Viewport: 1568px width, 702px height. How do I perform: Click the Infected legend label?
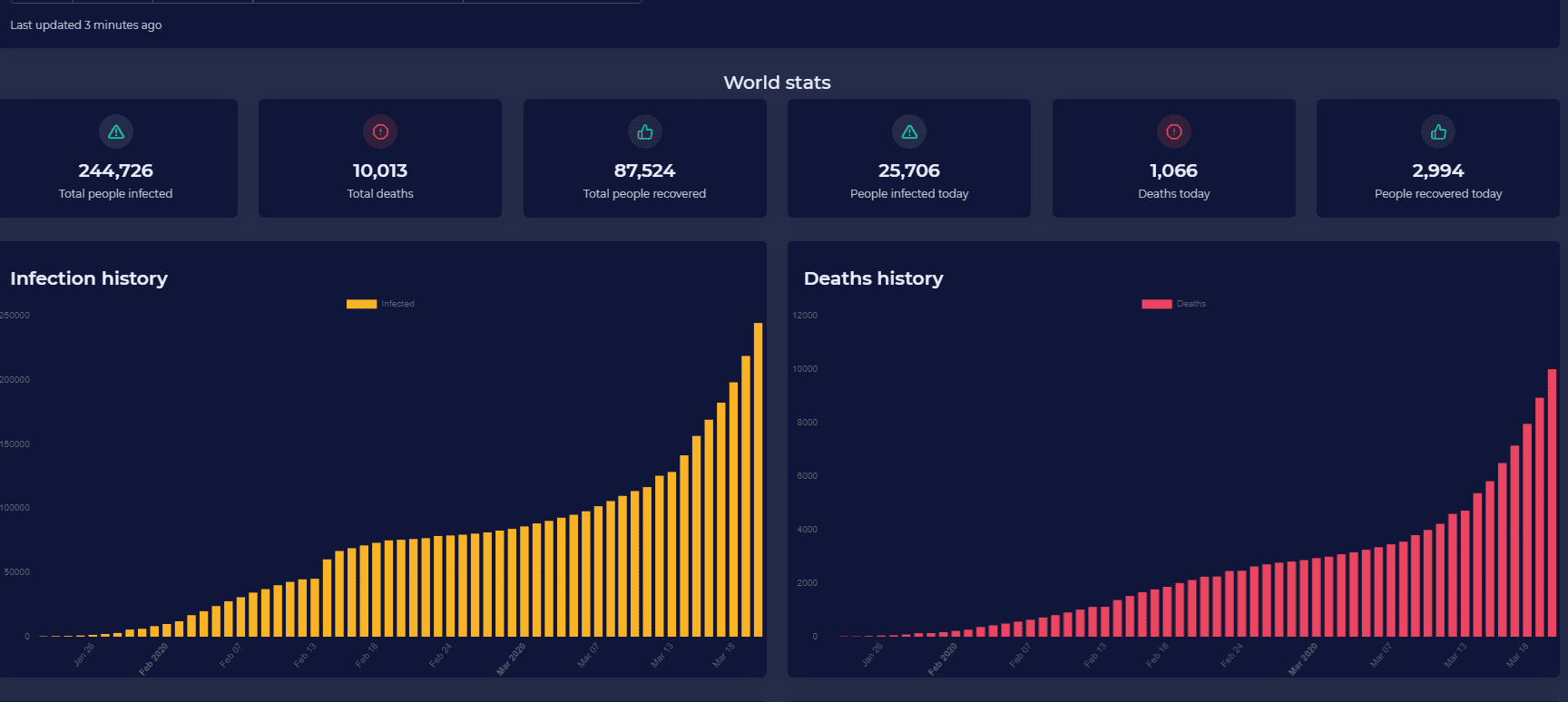coord(397,304)
